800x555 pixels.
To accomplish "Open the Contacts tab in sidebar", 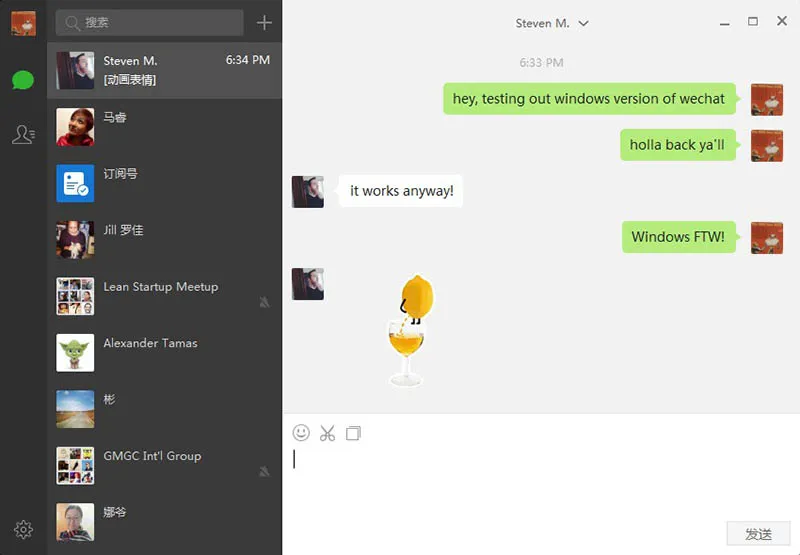I will click(23, 135).
